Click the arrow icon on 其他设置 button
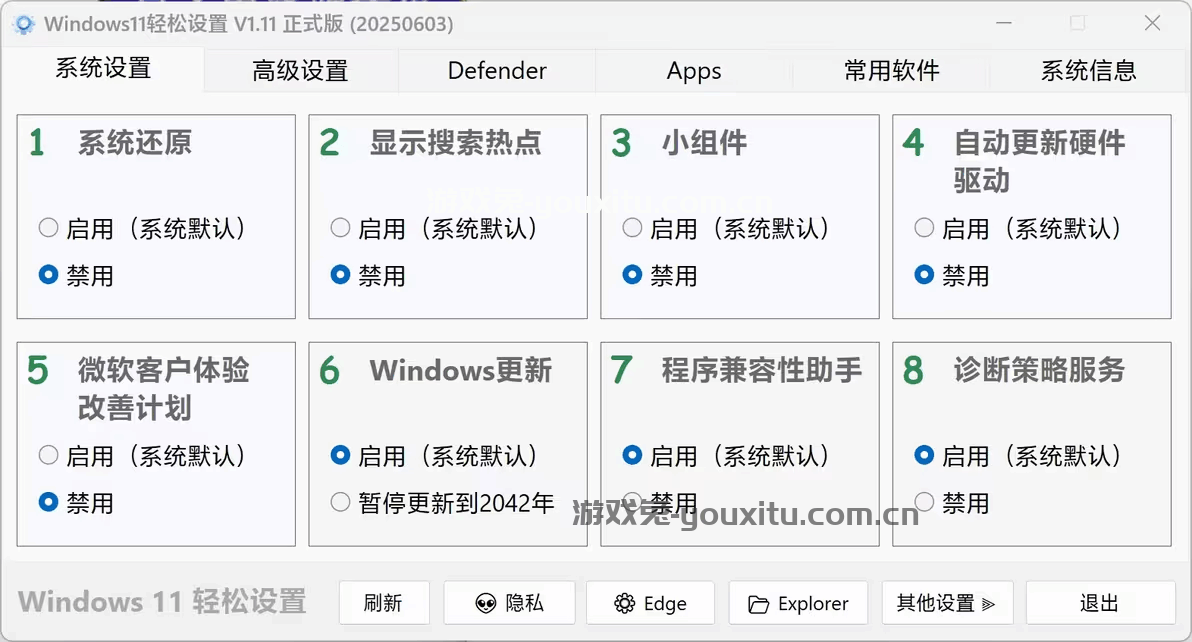 (988, 605)
